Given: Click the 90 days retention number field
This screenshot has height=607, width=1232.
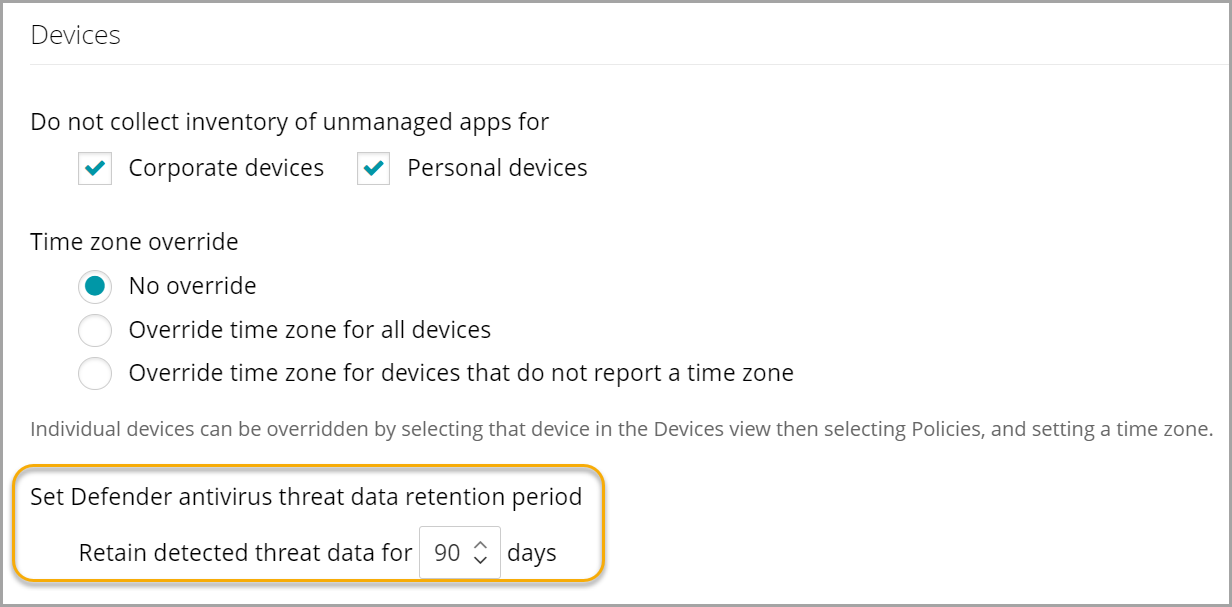Looking at the screenshot, I should point(447,553).
